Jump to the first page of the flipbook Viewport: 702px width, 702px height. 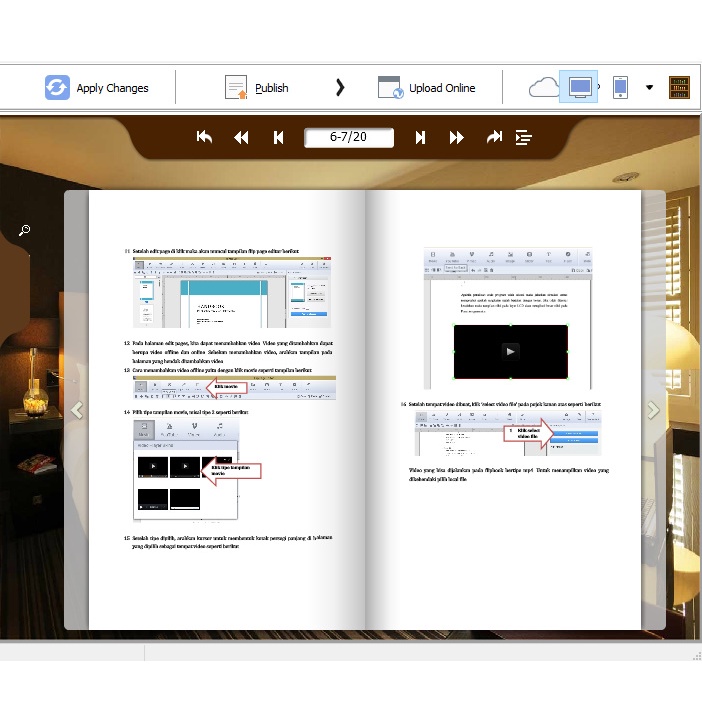tap(205, 138)
